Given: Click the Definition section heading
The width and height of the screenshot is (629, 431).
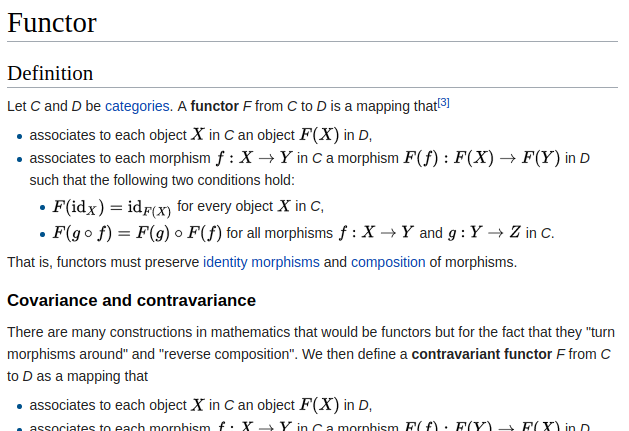Looking at the screenshot, I should [x=50, y=73].
